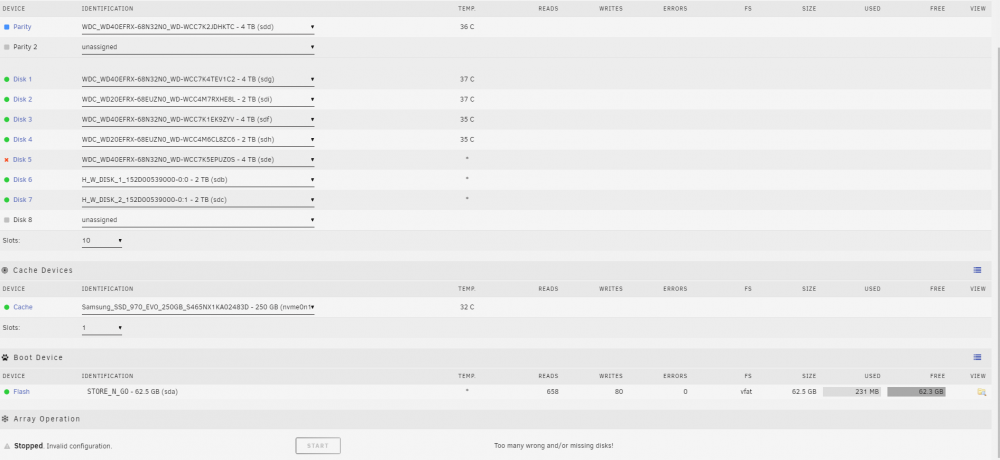
Task: Open the Disk 7 H_W_DISK_2 dropdown
Action: coord(198,200)
